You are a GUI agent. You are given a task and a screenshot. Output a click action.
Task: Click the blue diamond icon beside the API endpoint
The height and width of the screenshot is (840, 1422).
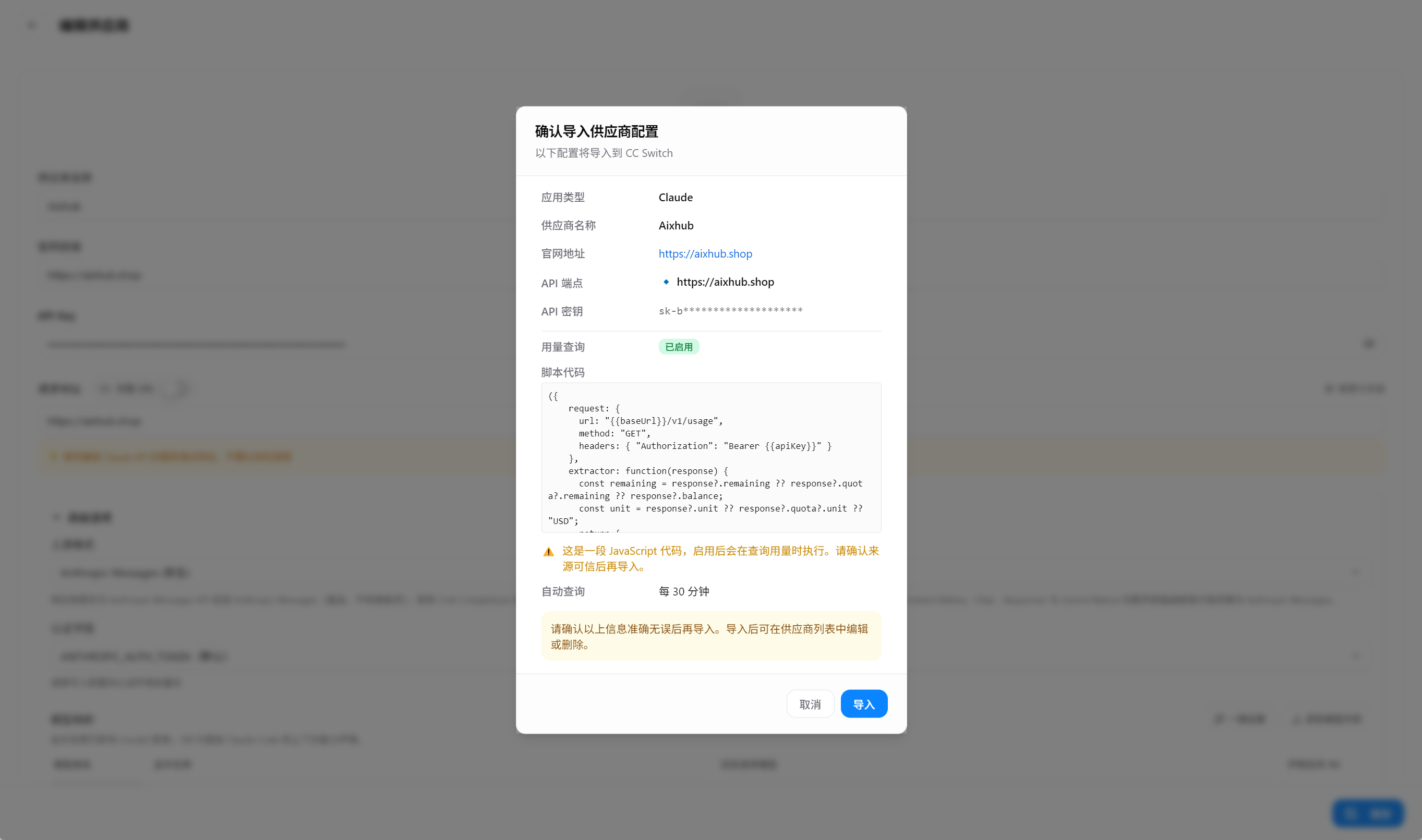pyautogui.click(x=666, y=282)
